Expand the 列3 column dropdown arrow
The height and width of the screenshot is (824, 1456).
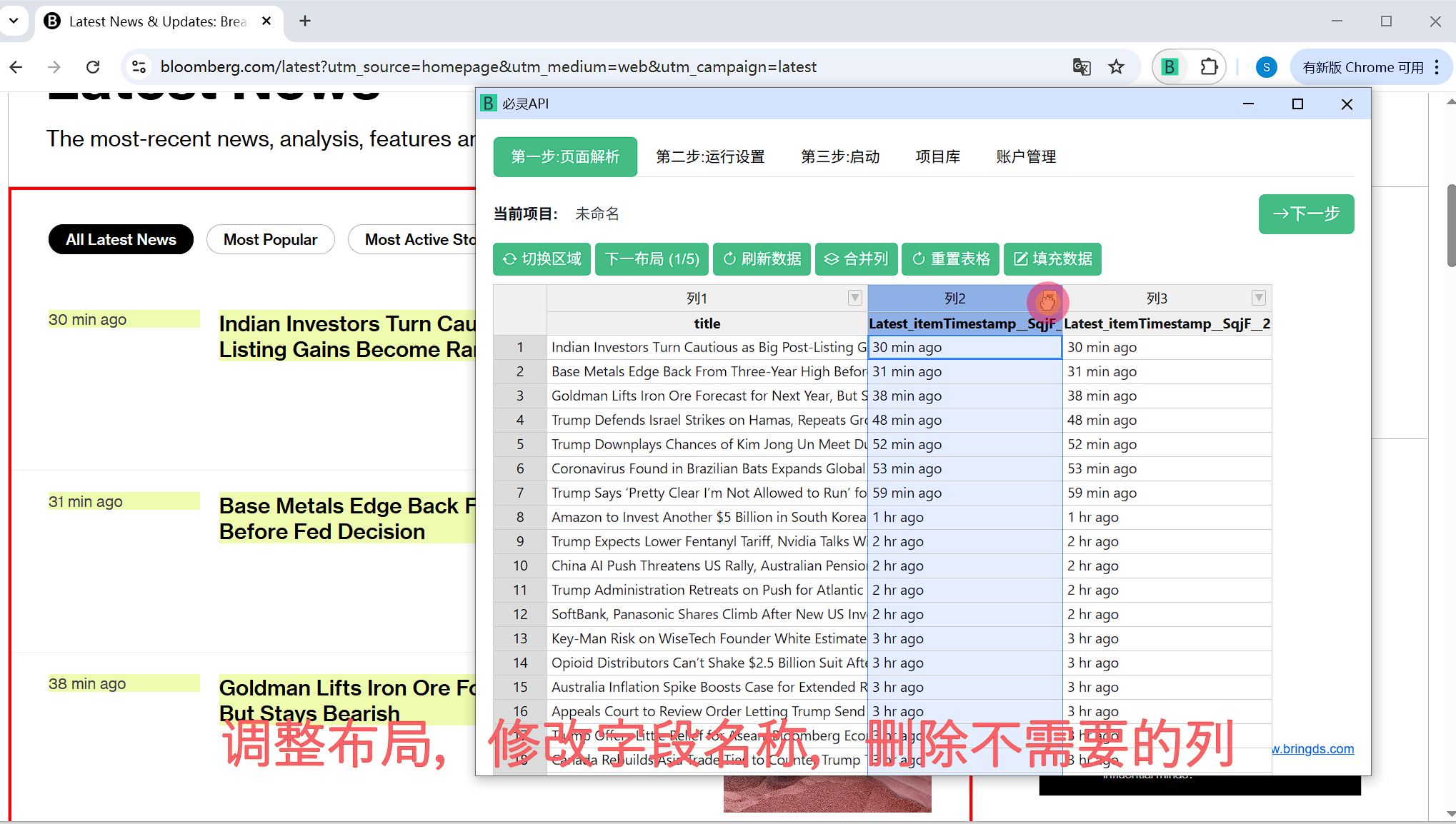point(1259,298)
